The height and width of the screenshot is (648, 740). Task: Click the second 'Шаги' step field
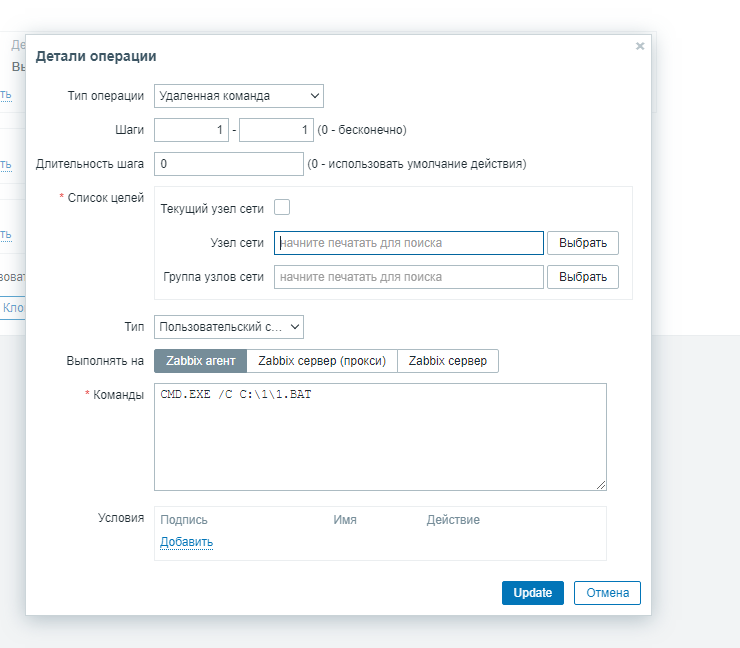click(277, 130)
